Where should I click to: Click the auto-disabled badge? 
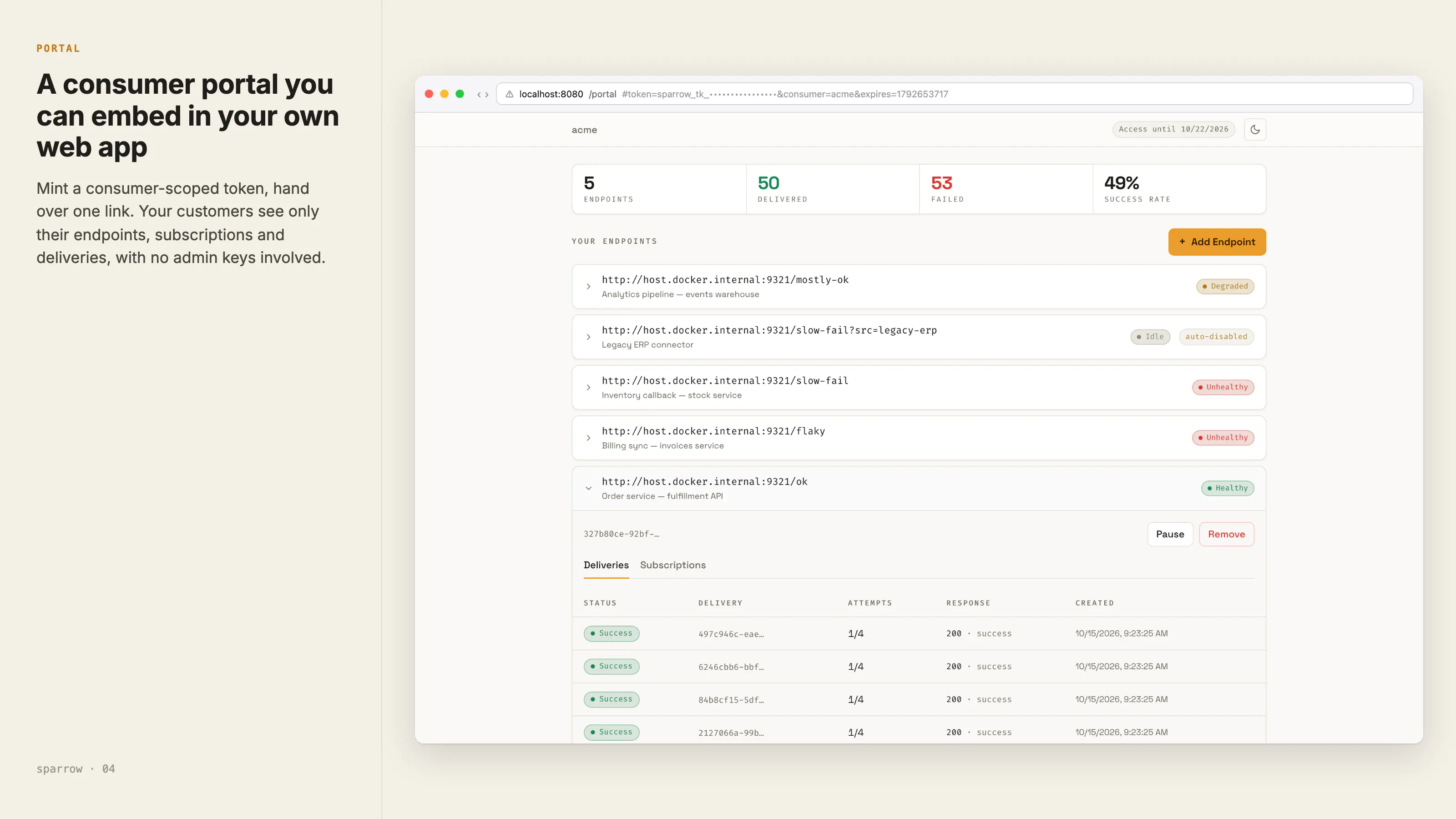pos(1216,337)
